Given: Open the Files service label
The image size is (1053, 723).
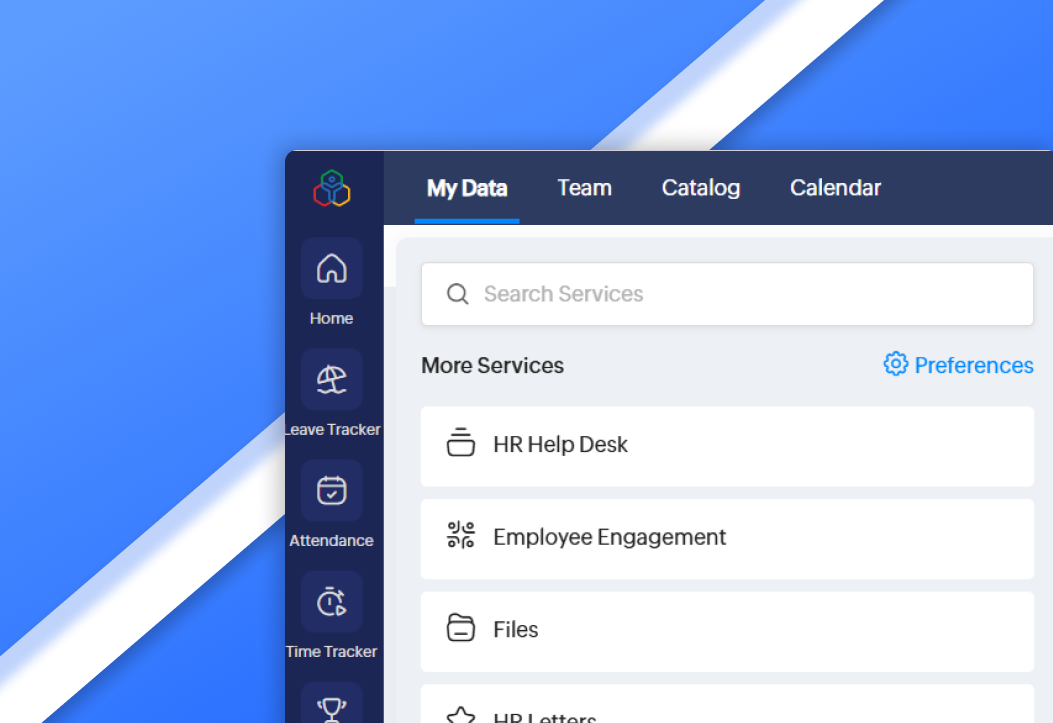Looking at the screenshot, I should 516,630.
